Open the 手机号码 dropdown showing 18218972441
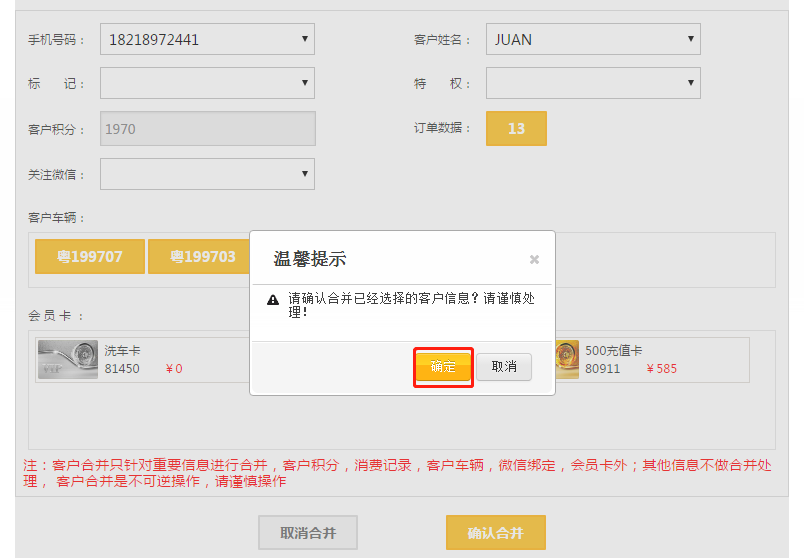804x558 pixels. pyautogui.click(x=207, y=40)
